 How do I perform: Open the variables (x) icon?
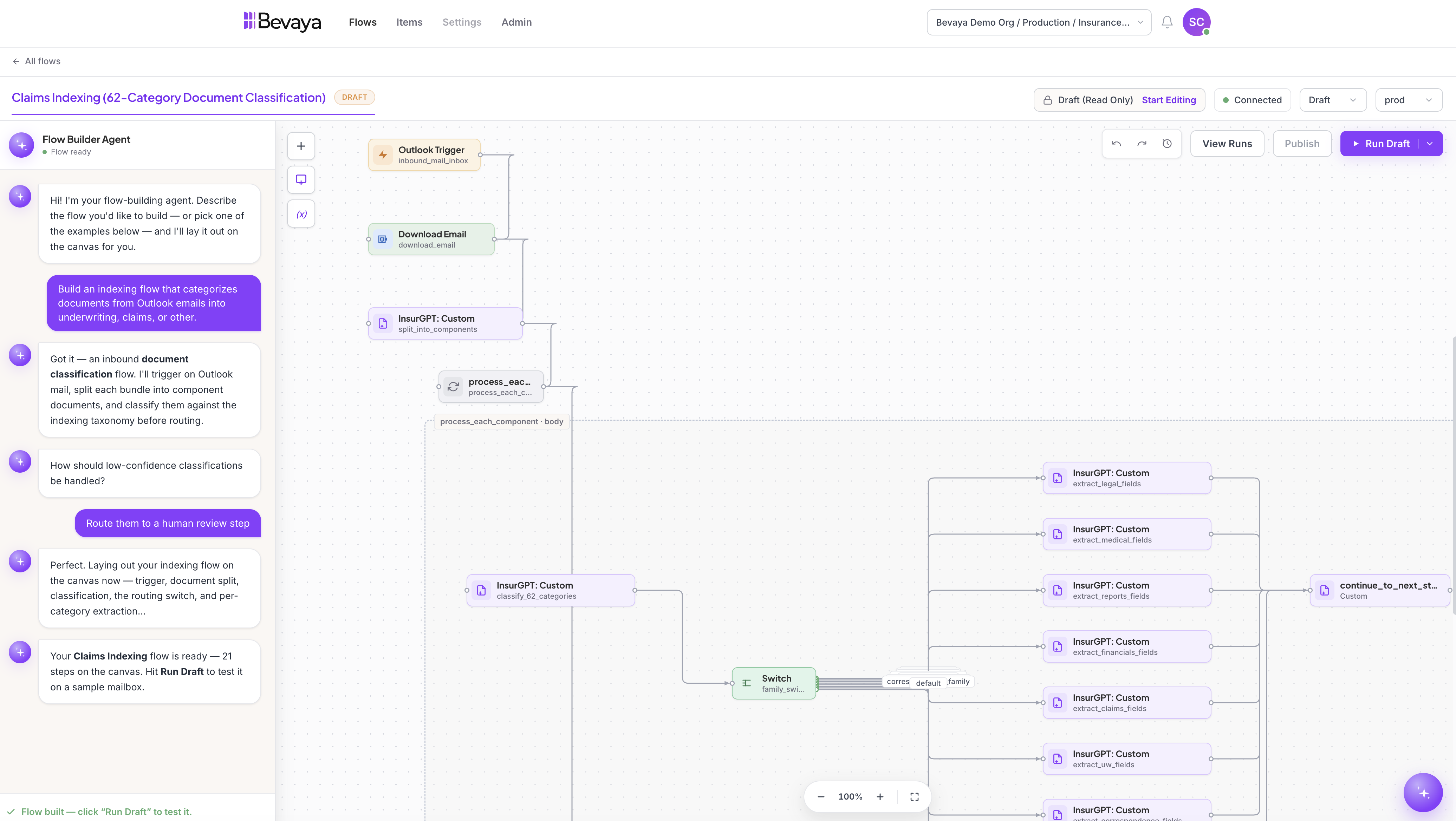tap(301, 214)
